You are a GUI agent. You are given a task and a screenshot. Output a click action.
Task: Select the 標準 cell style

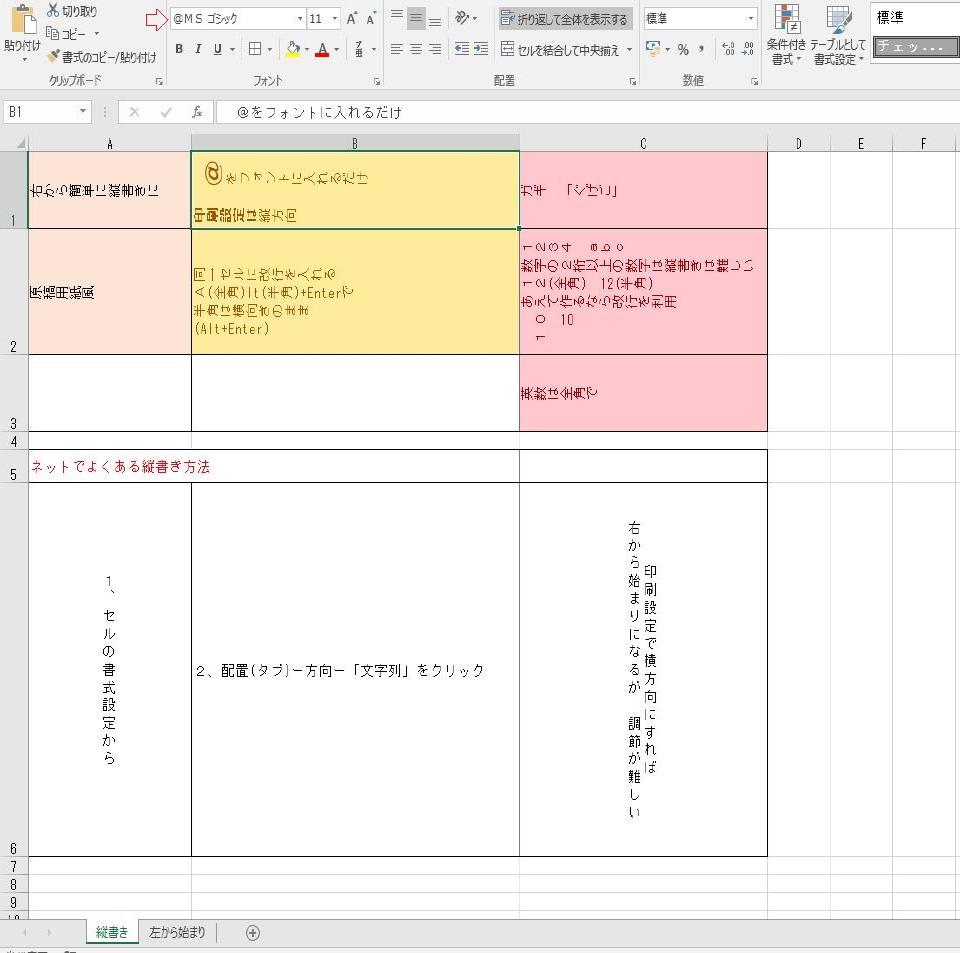(x=915, y=18)
